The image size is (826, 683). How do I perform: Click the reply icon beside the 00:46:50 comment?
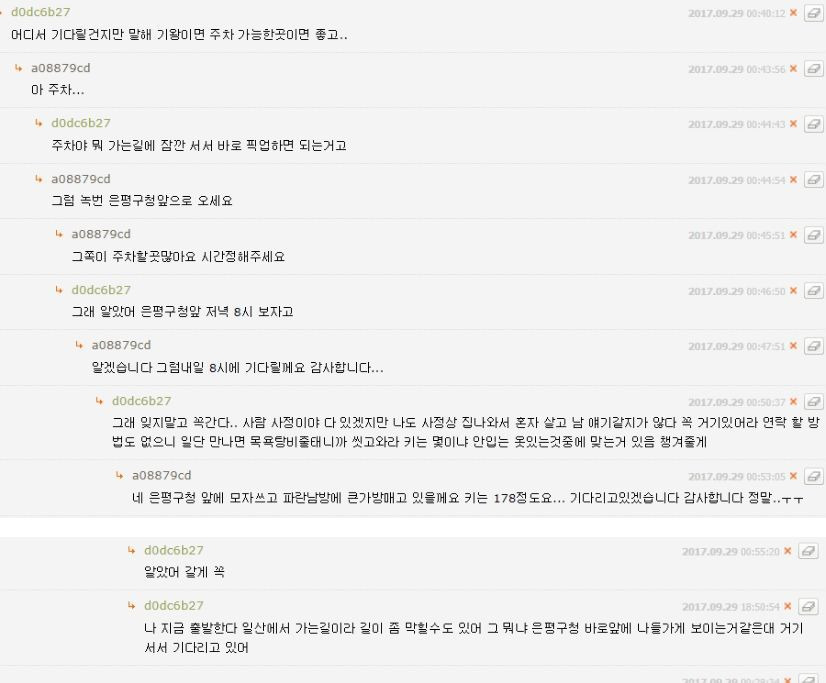point(813,291)
